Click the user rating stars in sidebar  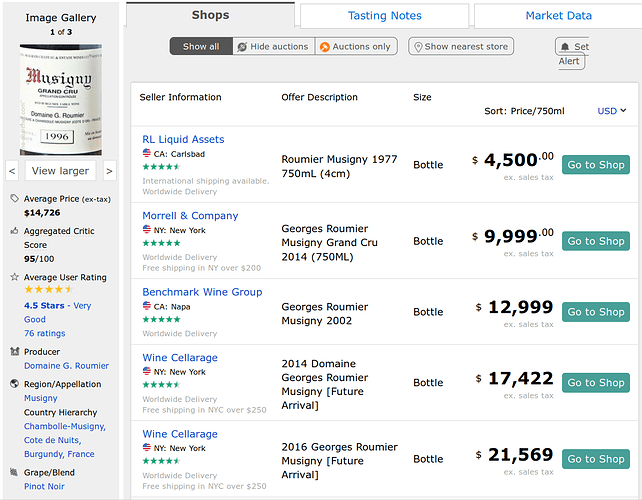tap(46, 291)
